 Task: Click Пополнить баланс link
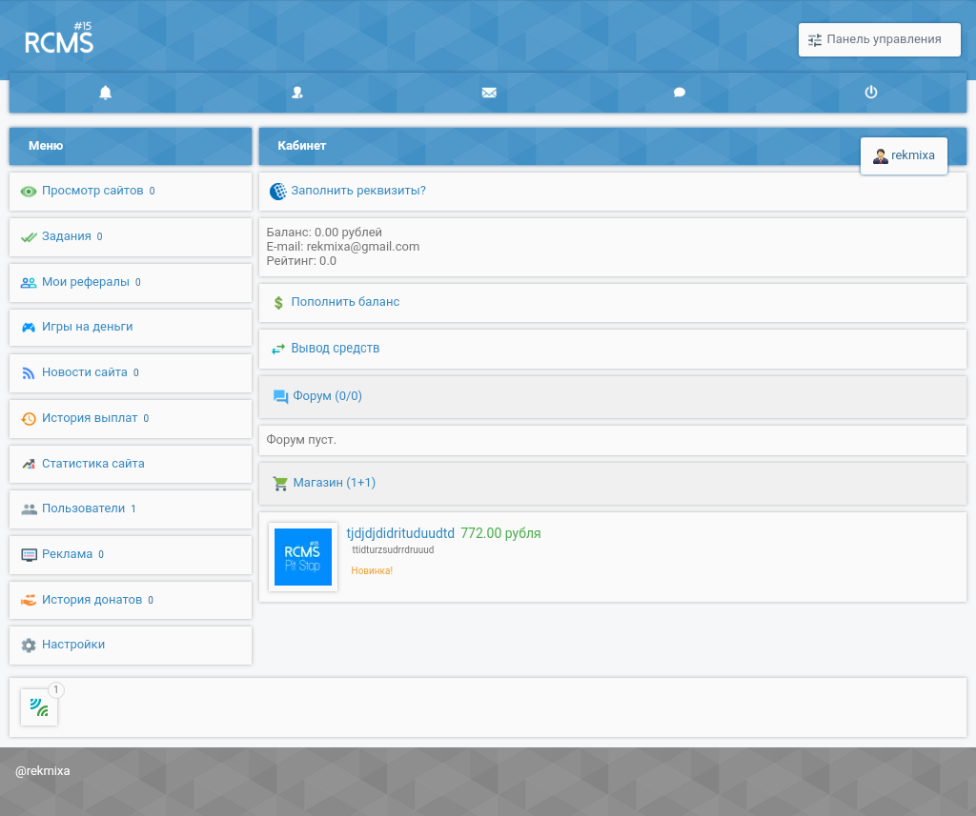click(x=345, y=302)
